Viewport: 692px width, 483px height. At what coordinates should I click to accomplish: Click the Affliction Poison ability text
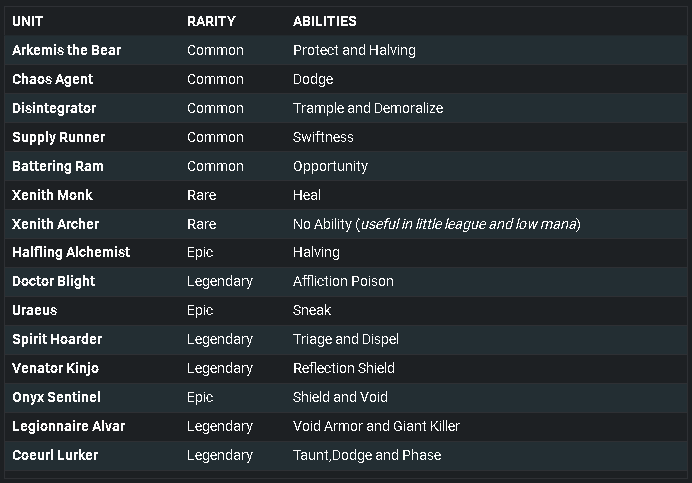pyautogui.click(x=343, y=281)
